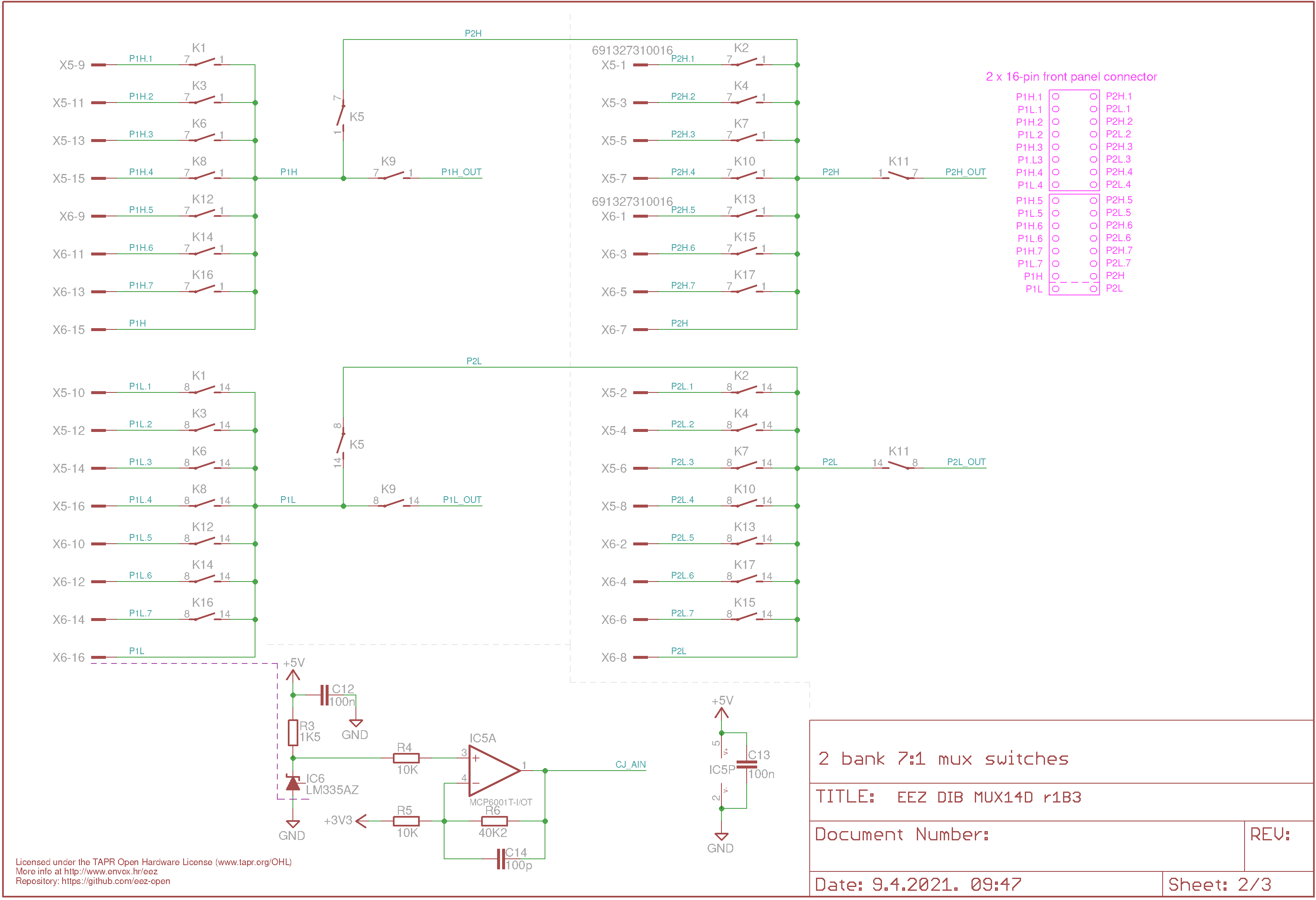Select the C14 100p capacitor symbol
The width and height of the screenshot is (1316, 900).
point(500,859)
